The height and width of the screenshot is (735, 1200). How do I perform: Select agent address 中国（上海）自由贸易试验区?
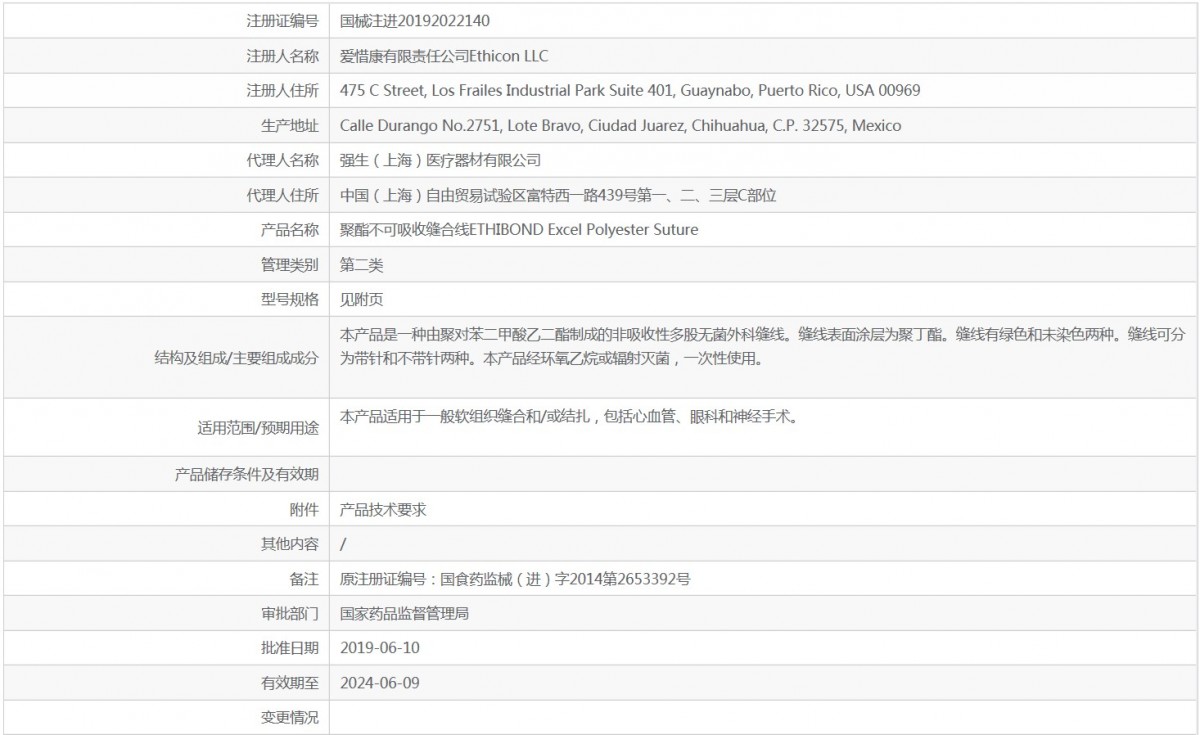point(558,195)
